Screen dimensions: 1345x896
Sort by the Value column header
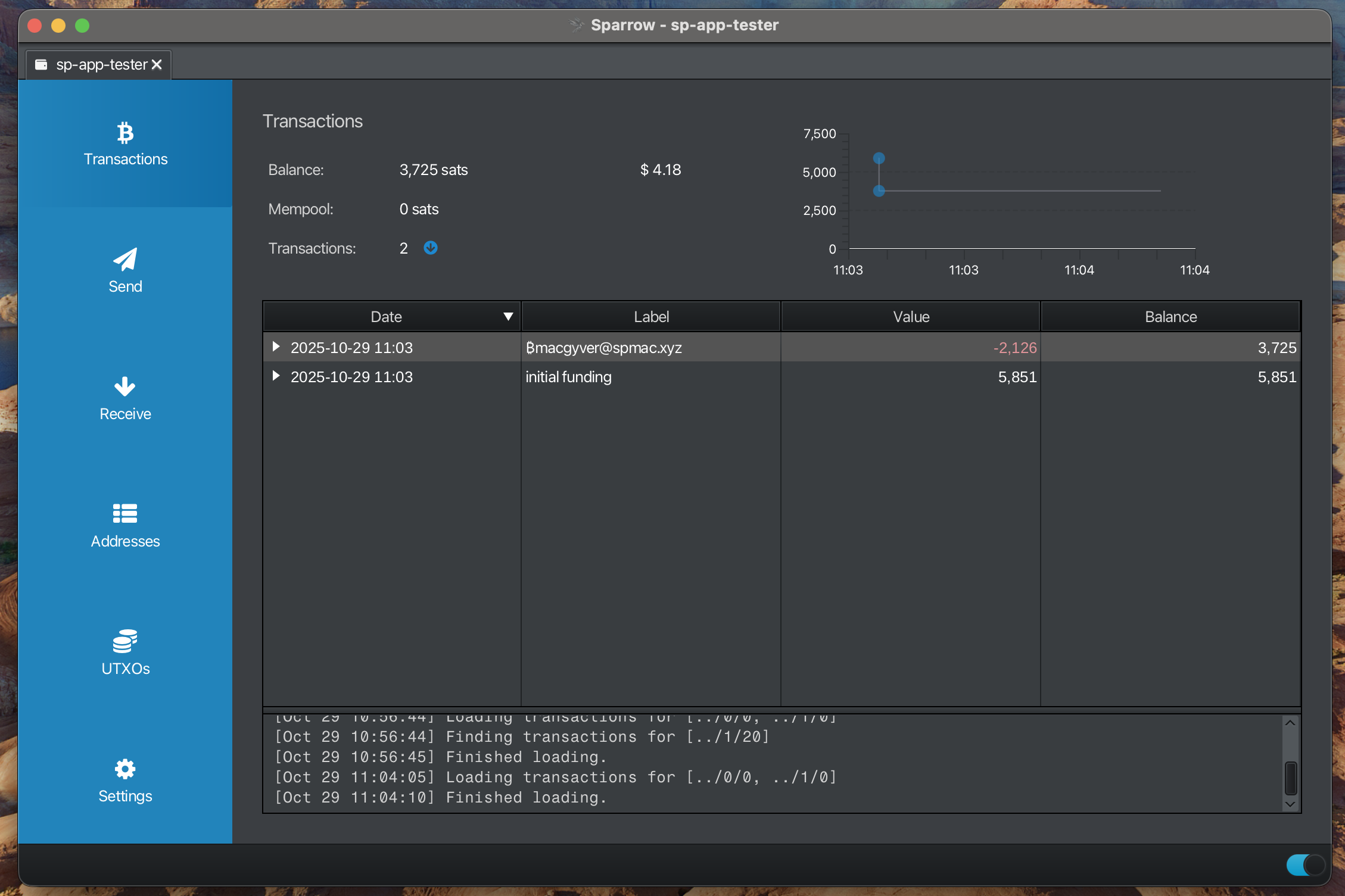click(x=910, y=317)
